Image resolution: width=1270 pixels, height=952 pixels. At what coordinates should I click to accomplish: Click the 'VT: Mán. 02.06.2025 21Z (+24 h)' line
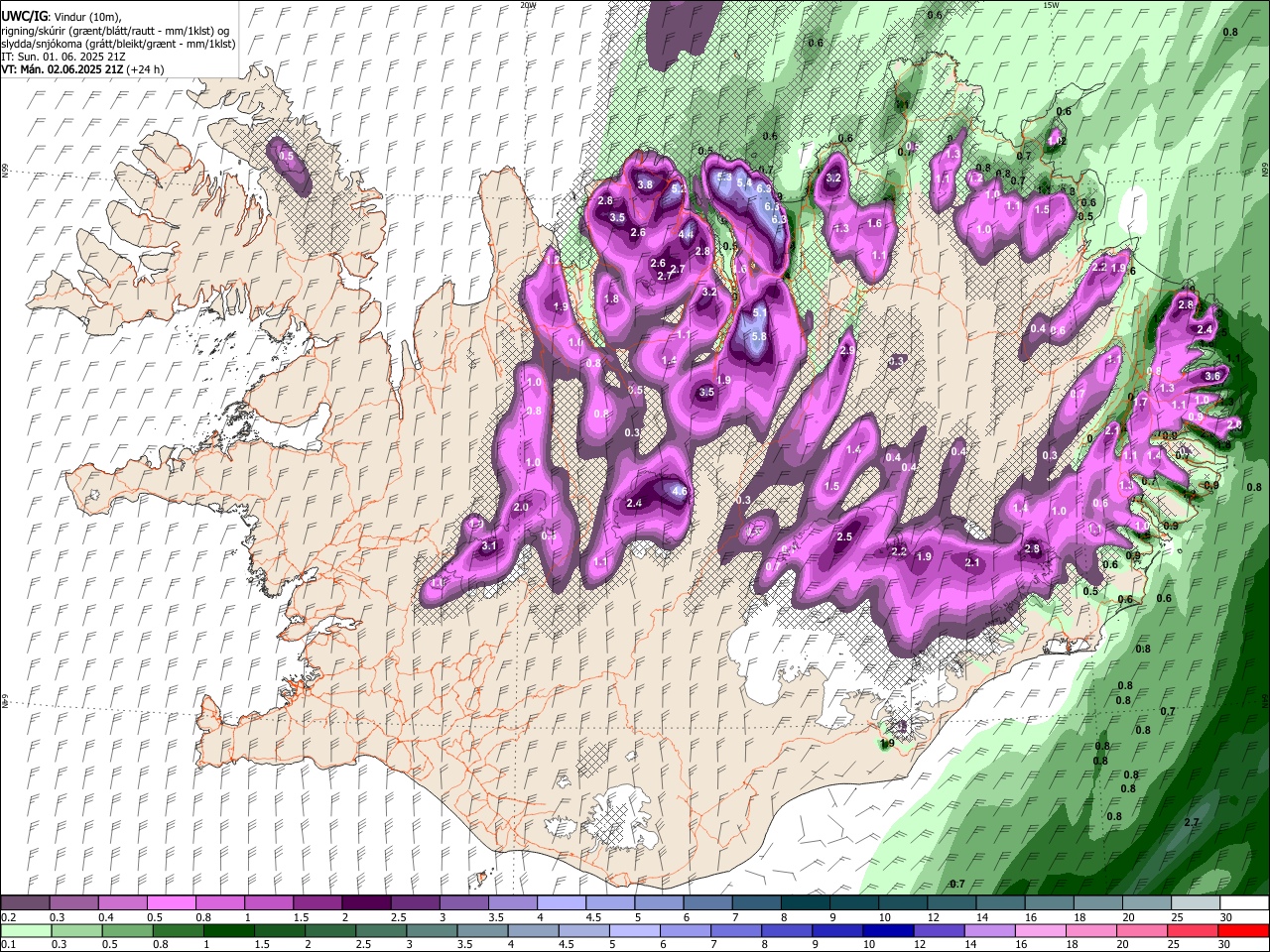click(x=82, y=69)
